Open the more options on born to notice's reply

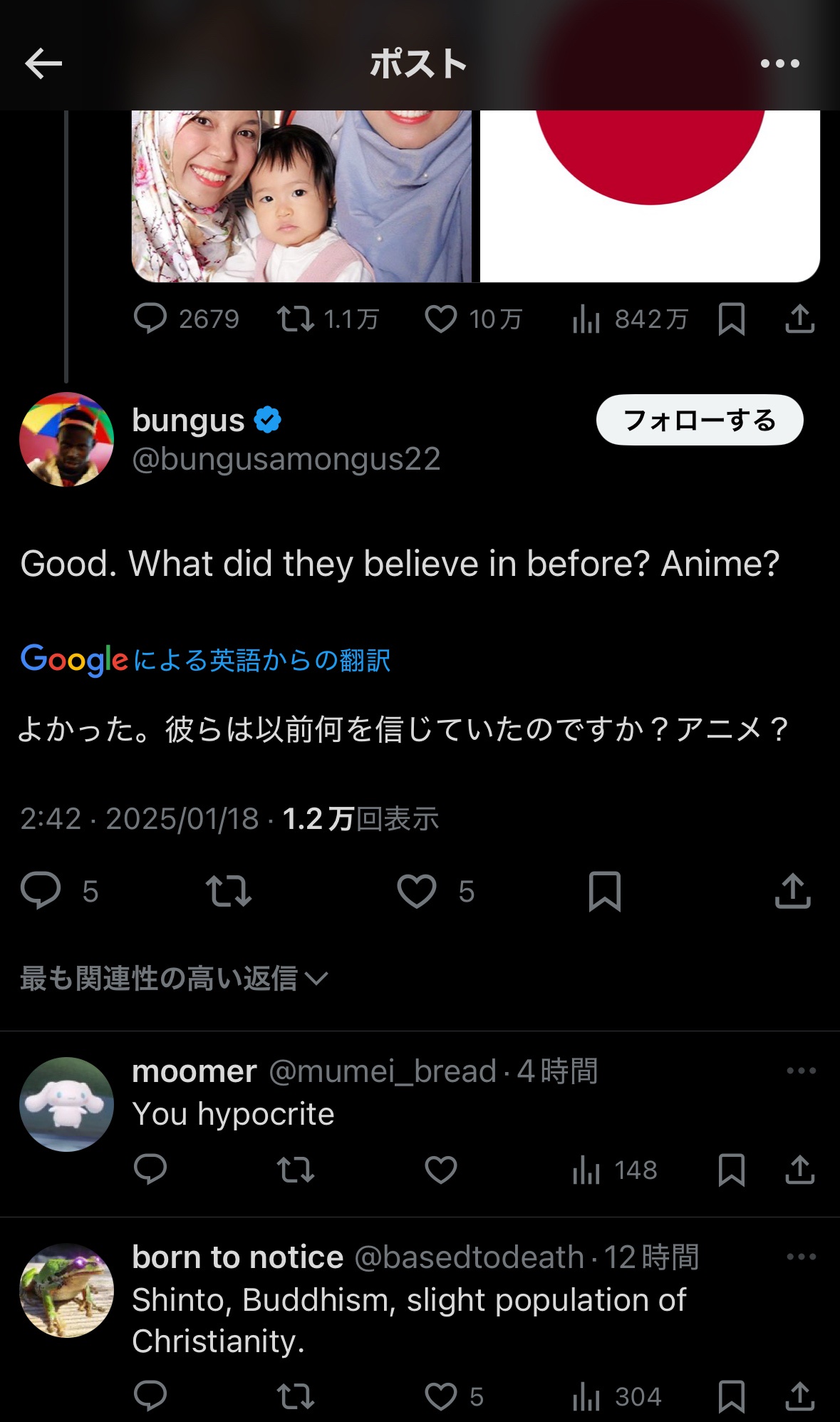coord(801,1257)
